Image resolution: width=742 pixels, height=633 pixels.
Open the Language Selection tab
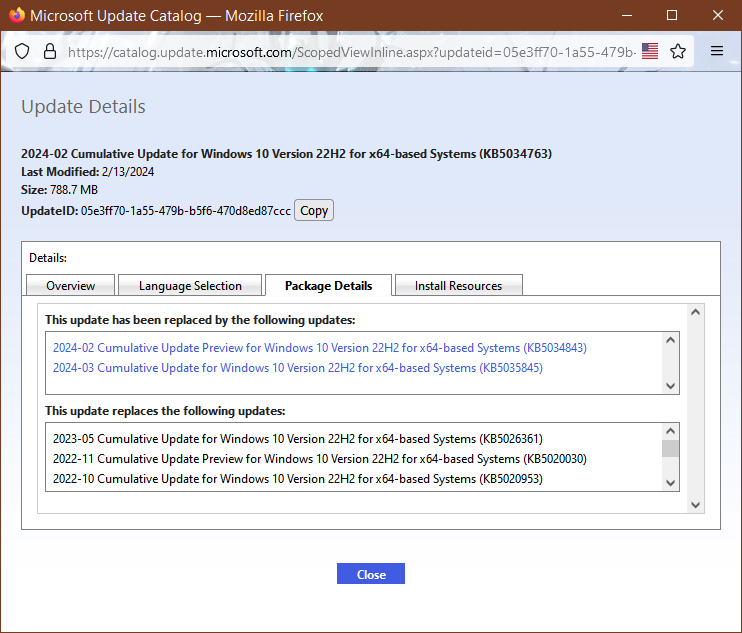coord(190,286)
